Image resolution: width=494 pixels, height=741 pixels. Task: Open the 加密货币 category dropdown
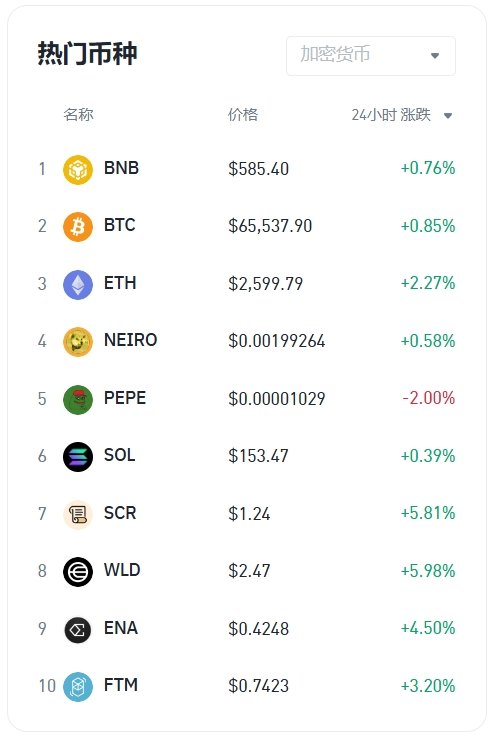click(x=371, y=56)
